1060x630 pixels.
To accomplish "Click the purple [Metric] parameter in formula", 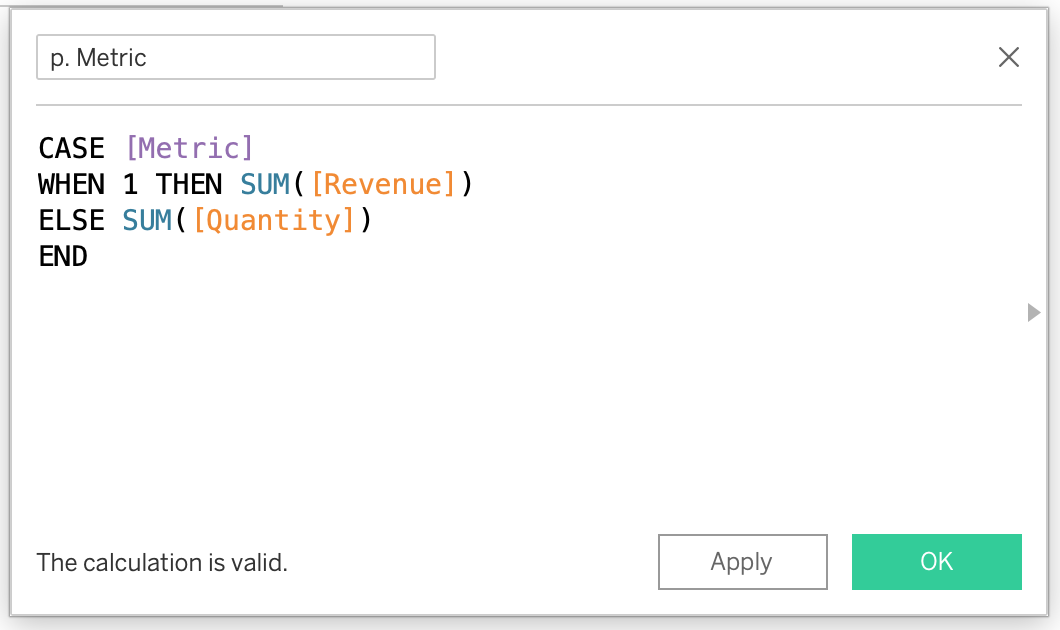I will 189,149.
